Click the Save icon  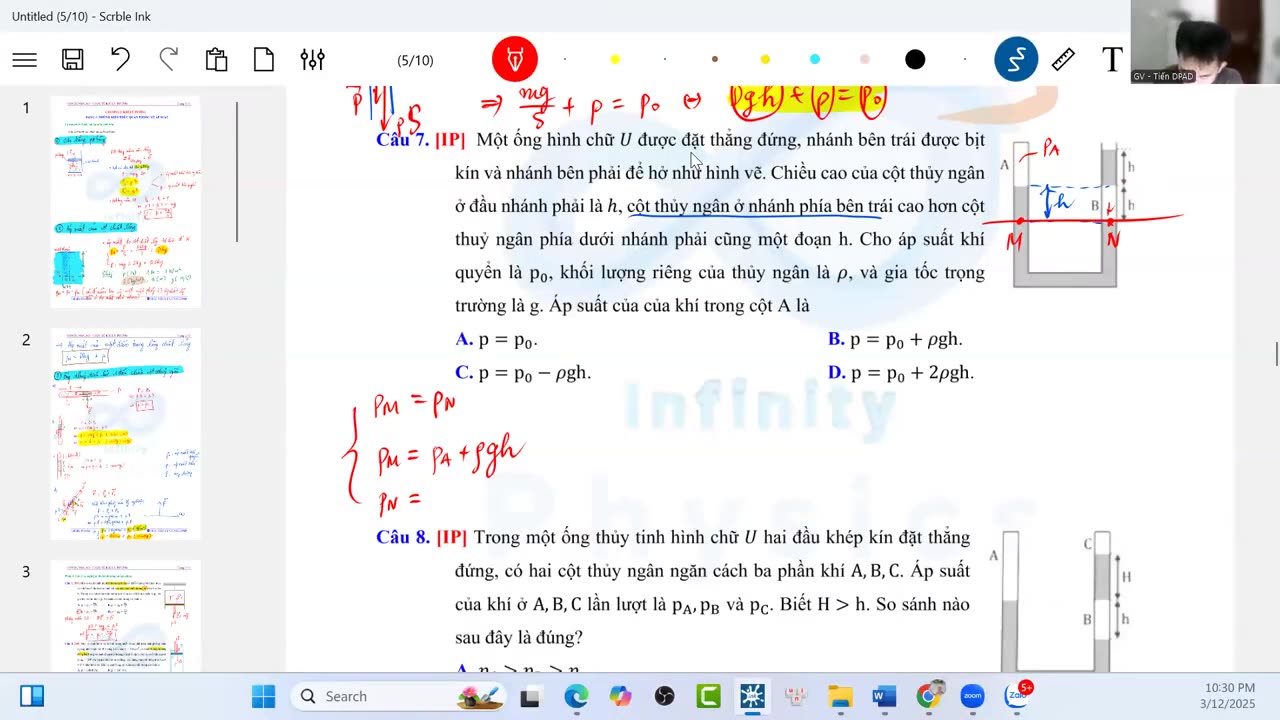[x=73, y=60]
